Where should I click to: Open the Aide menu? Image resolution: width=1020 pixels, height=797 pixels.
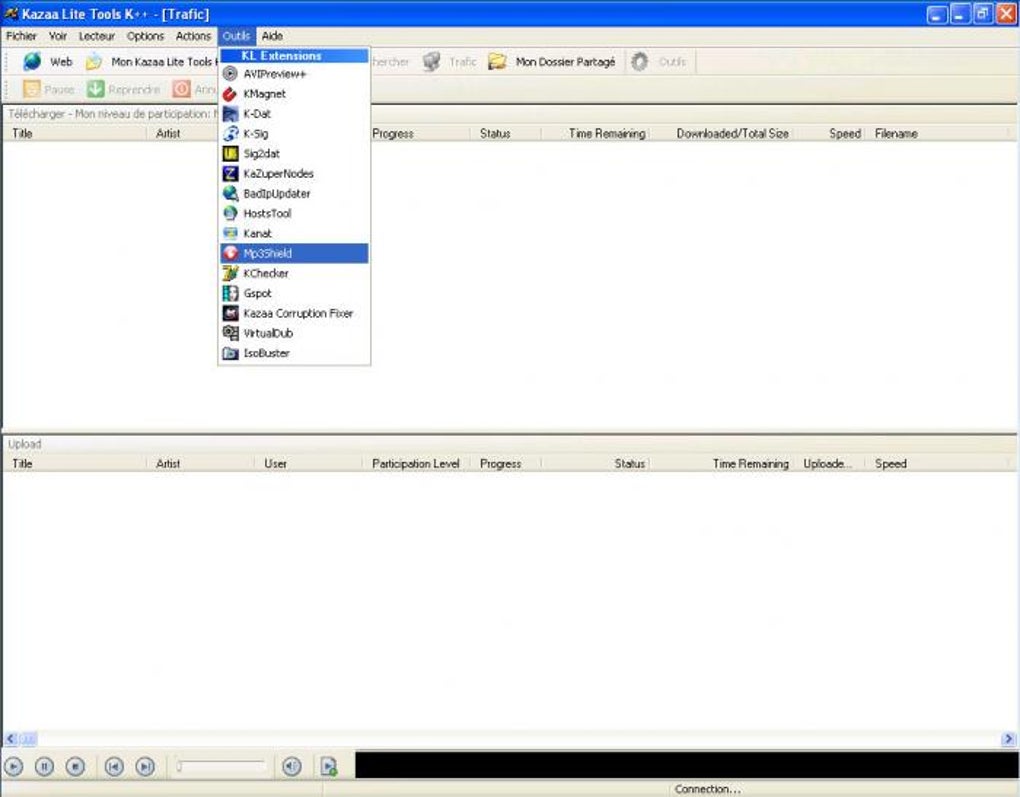click(272, 36)
